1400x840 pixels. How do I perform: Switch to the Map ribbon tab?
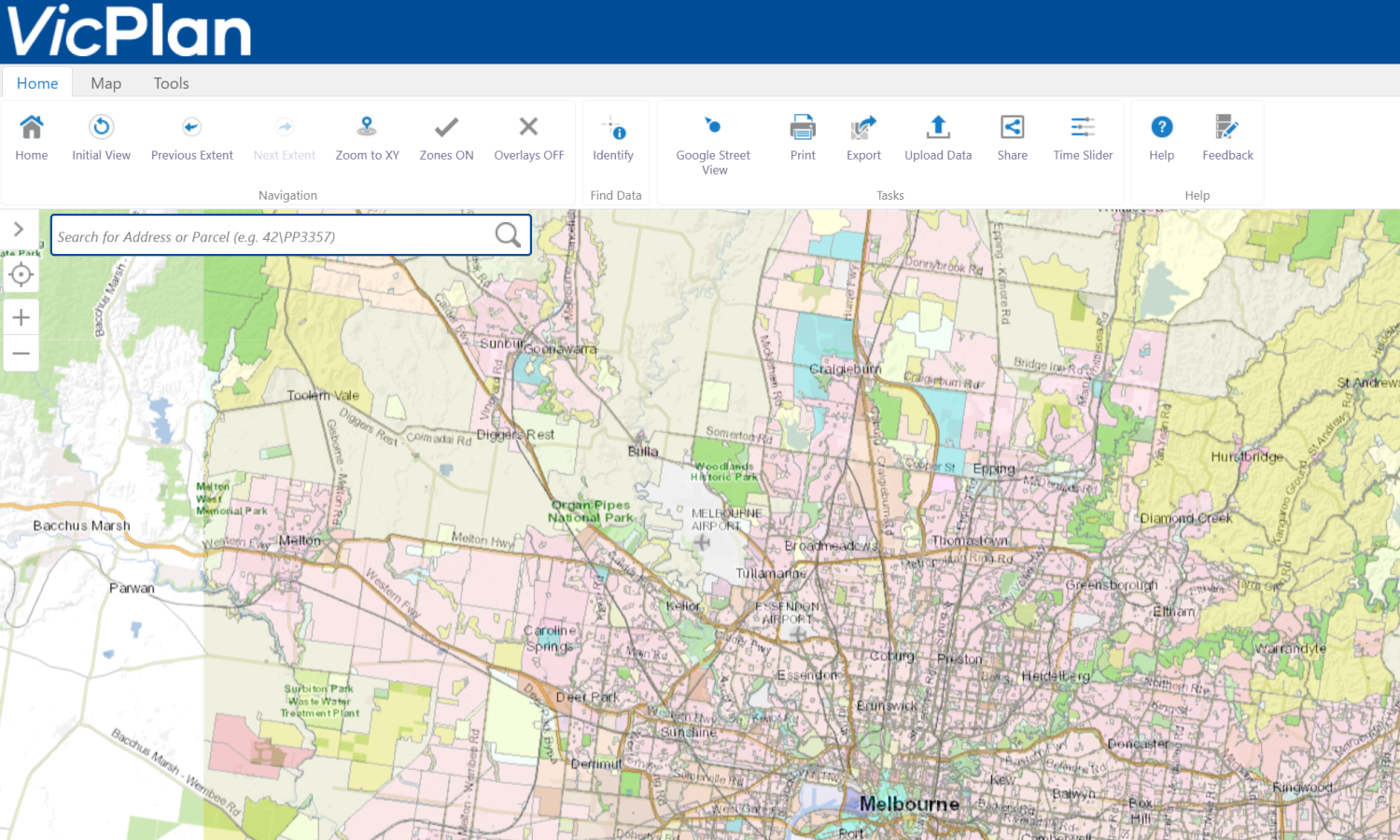(106, 83)
